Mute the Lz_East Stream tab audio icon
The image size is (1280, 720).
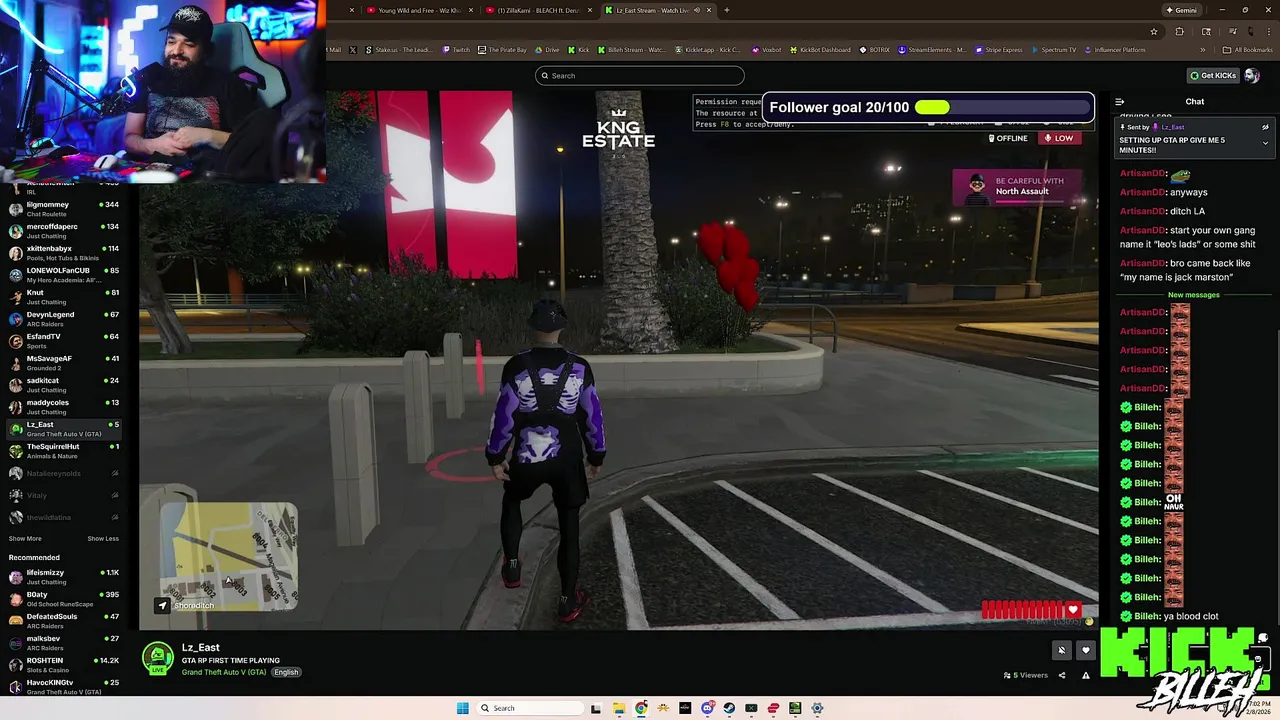click(x=697, y=10)
